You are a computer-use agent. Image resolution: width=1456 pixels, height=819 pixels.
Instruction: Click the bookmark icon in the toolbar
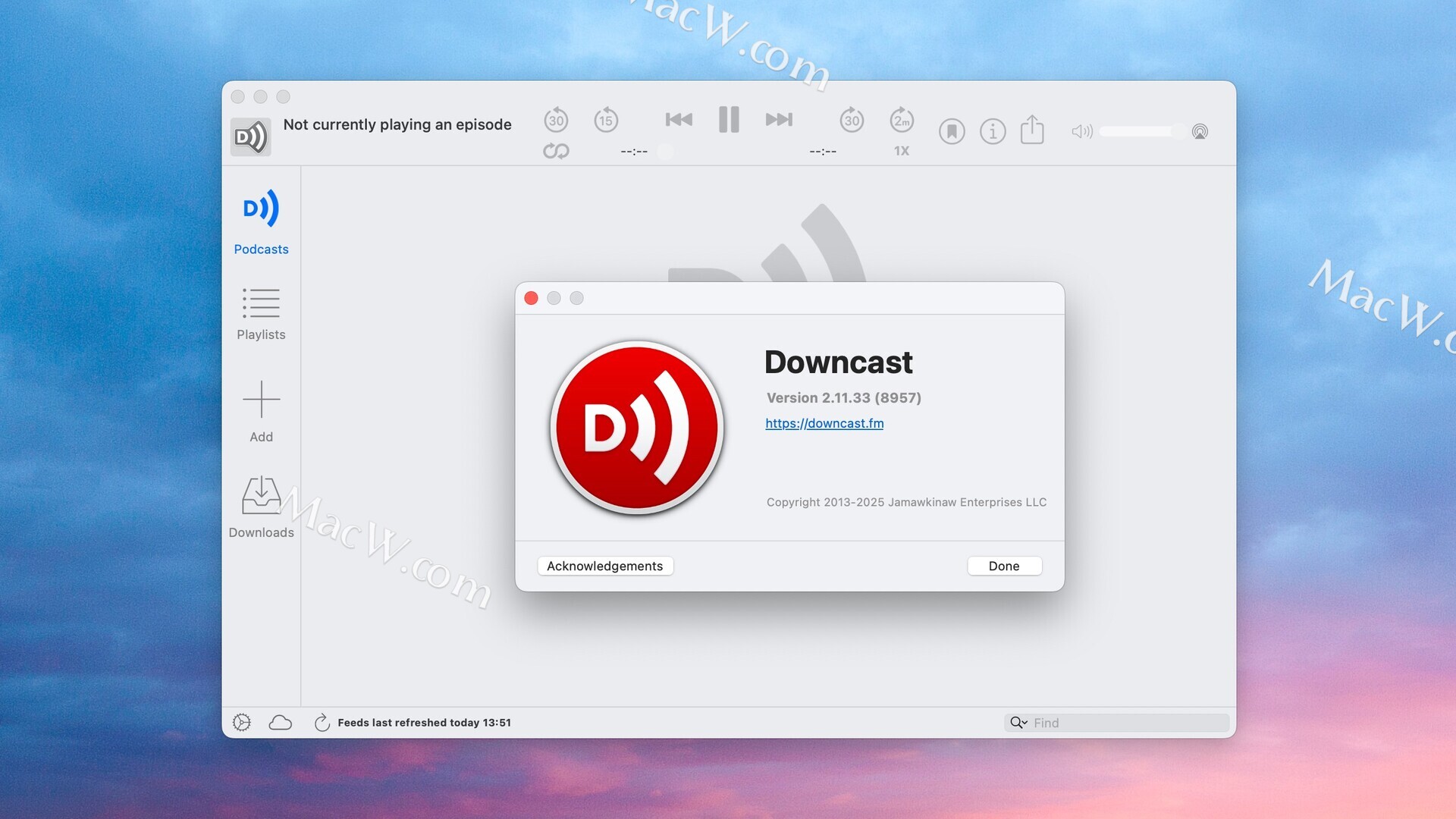[x=952, y=131]
